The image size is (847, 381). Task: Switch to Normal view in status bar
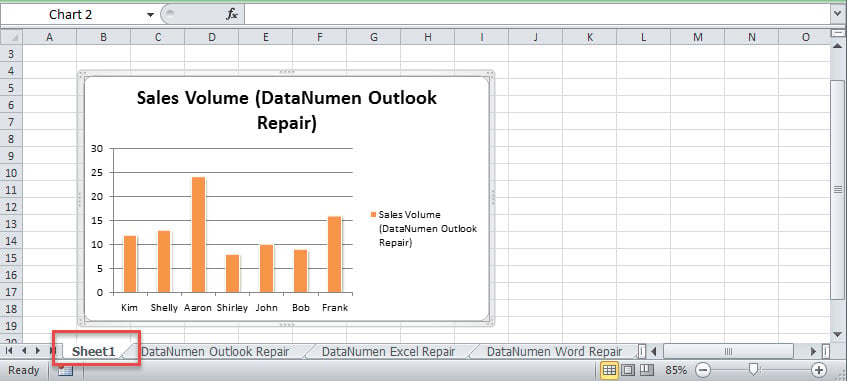click(609, 370)
